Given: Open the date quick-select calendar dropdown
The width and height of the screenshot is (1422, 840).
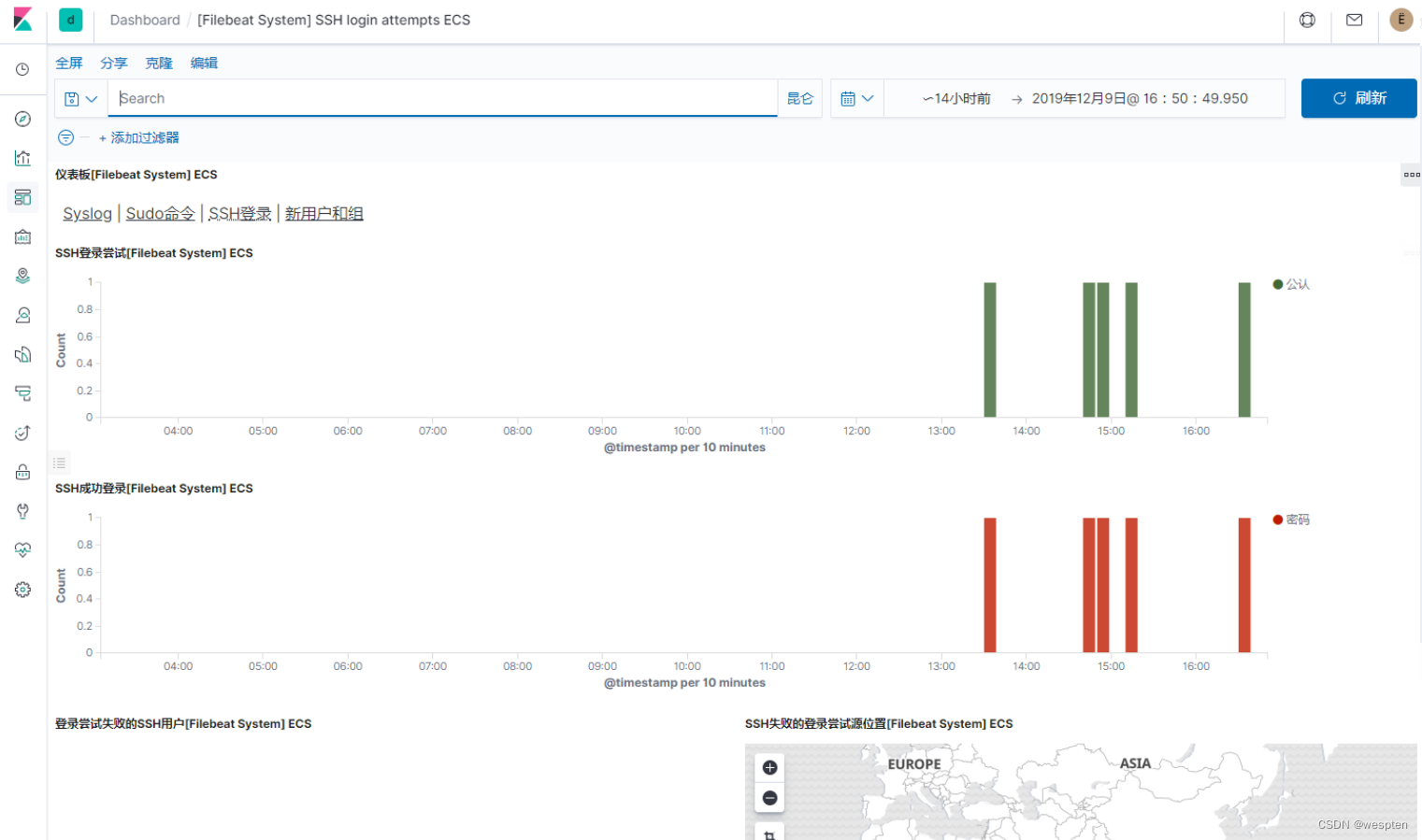Looking at the screenshot, I should tap(856, 98).
